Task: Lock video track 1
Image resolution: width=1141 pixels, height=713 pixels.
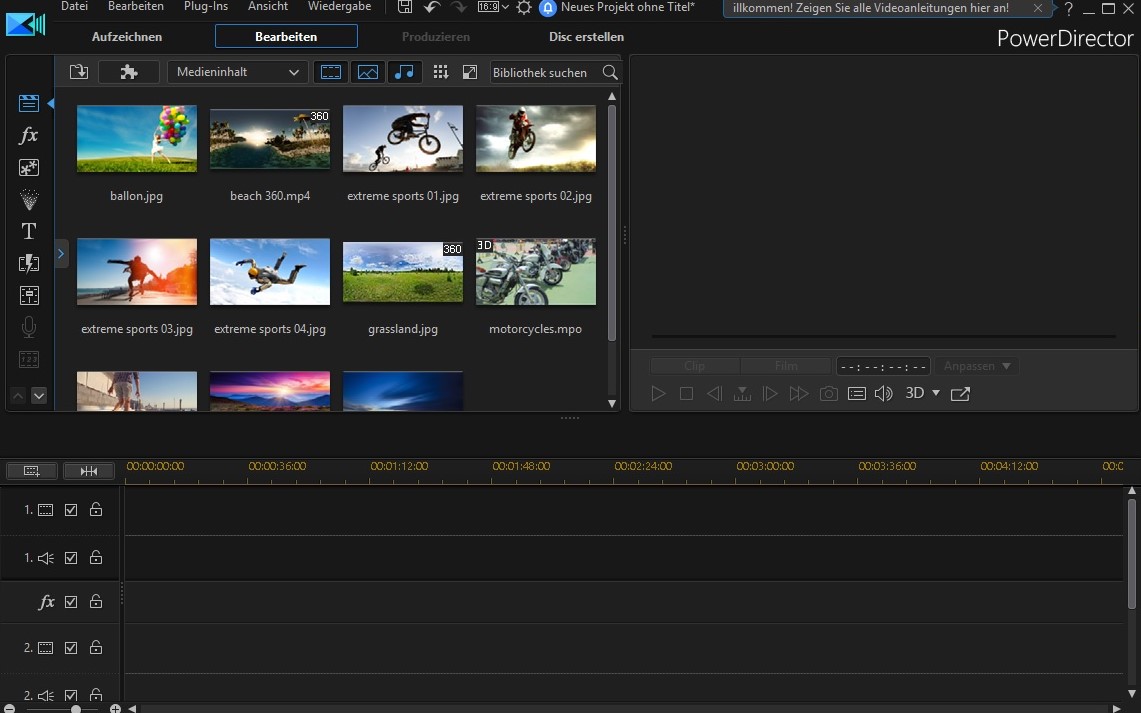Action: click(95, 509)
